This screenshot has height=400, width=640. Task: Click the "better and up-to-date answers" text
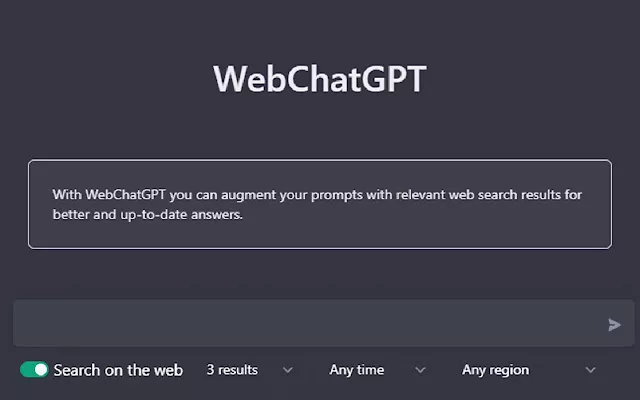pyautogui.click(x=147, y=215)
